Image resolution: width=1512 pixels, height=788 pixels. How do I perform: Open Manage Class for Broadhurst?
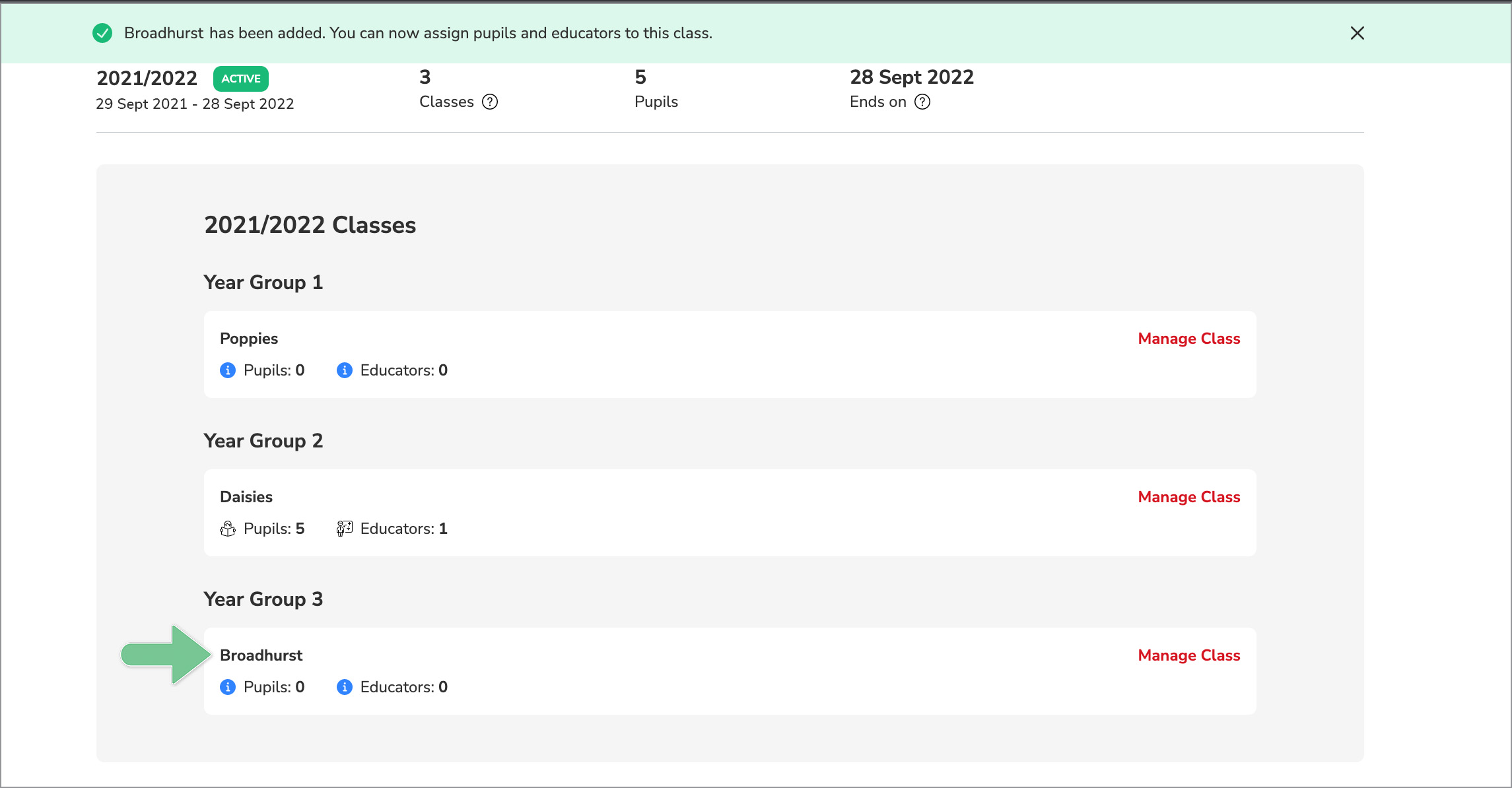pyautogui.click(x=1188, y=655)
